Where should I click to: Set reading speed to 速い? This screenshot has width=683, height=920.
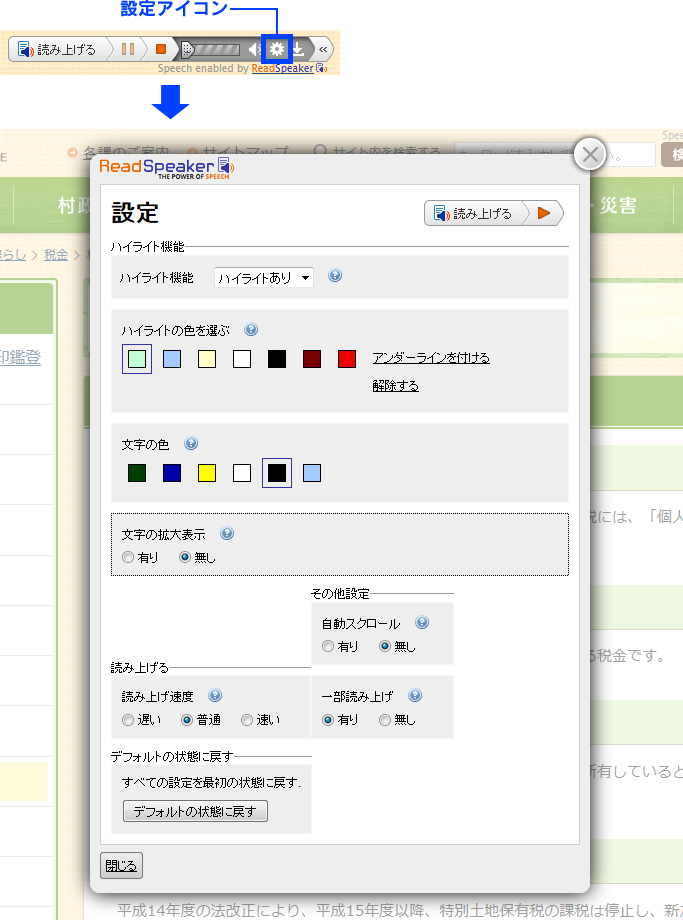pyautogui.click(x=247, y=720)
